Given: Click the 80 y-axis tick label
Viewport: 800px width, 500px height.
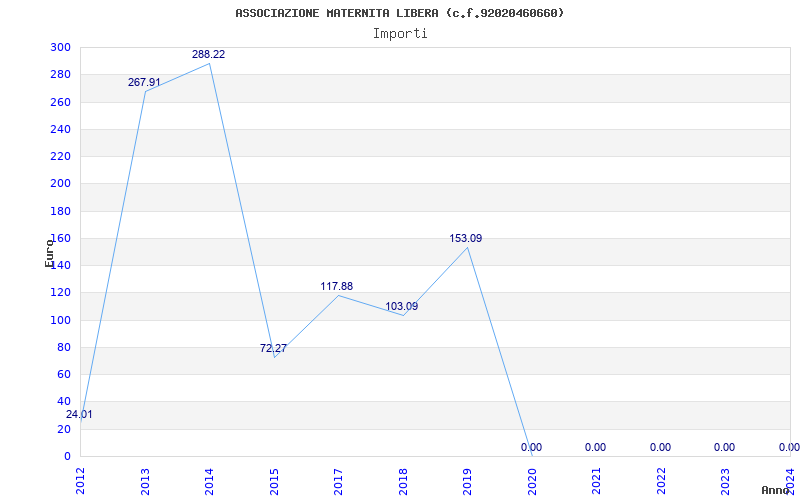Looking at the screenshot, I should 63,347.
